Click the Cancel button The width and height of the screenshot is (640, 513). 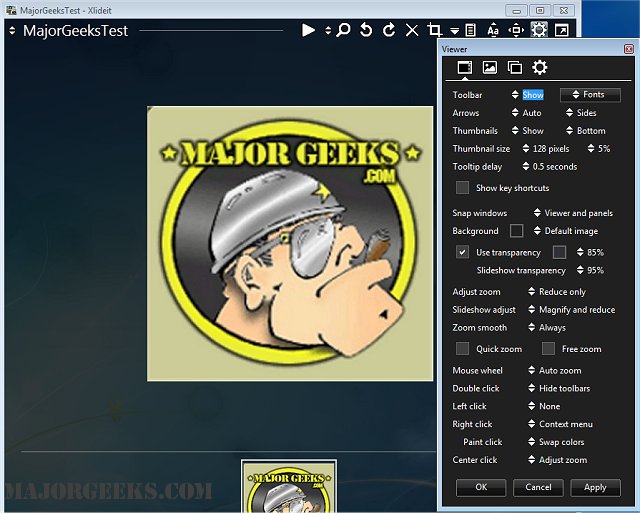pyautogui.click(x=538, y=487)
